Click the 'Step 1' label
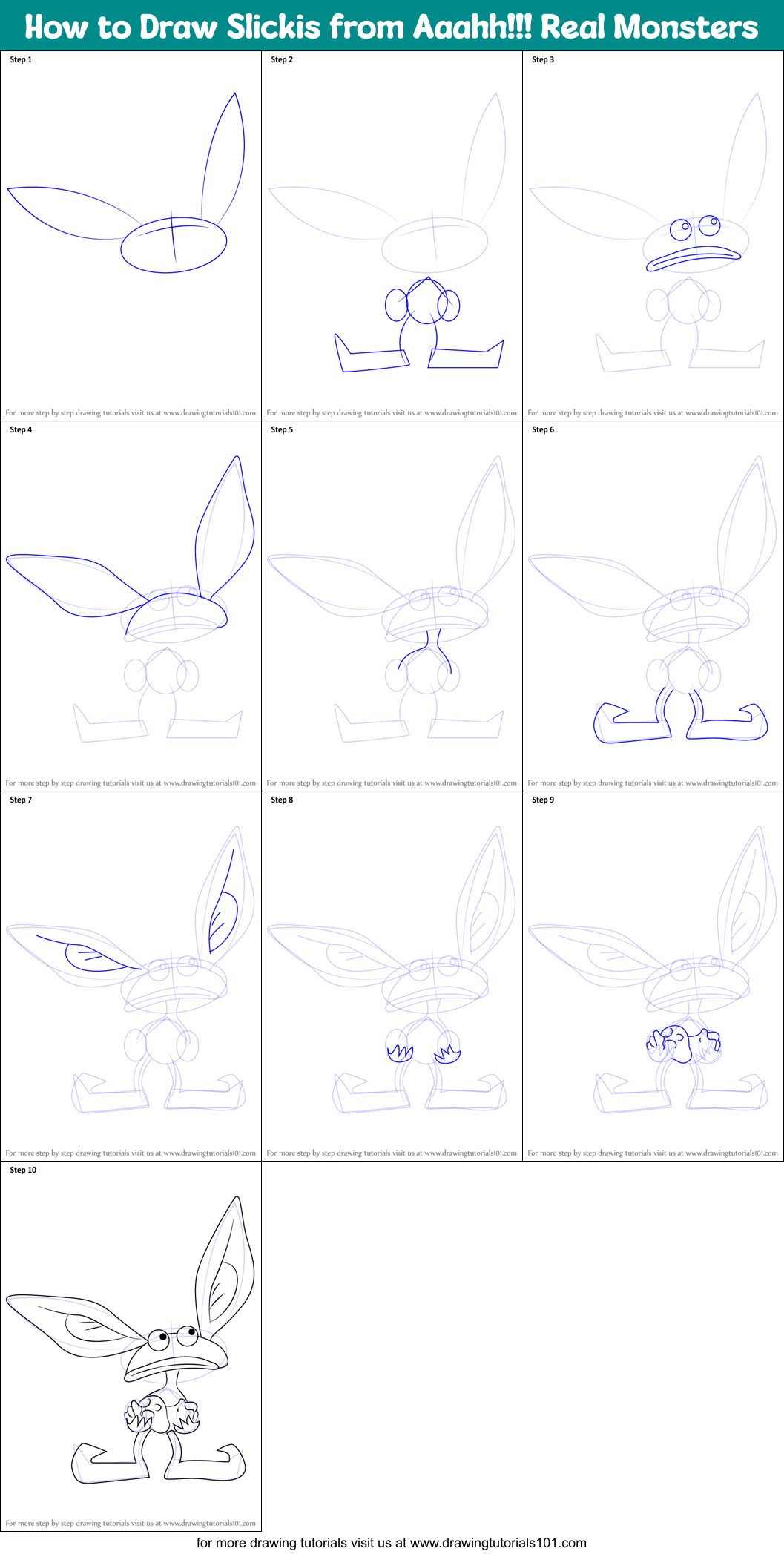The height and width of the screenshot is (1554, 784). [x=21, y=59]
